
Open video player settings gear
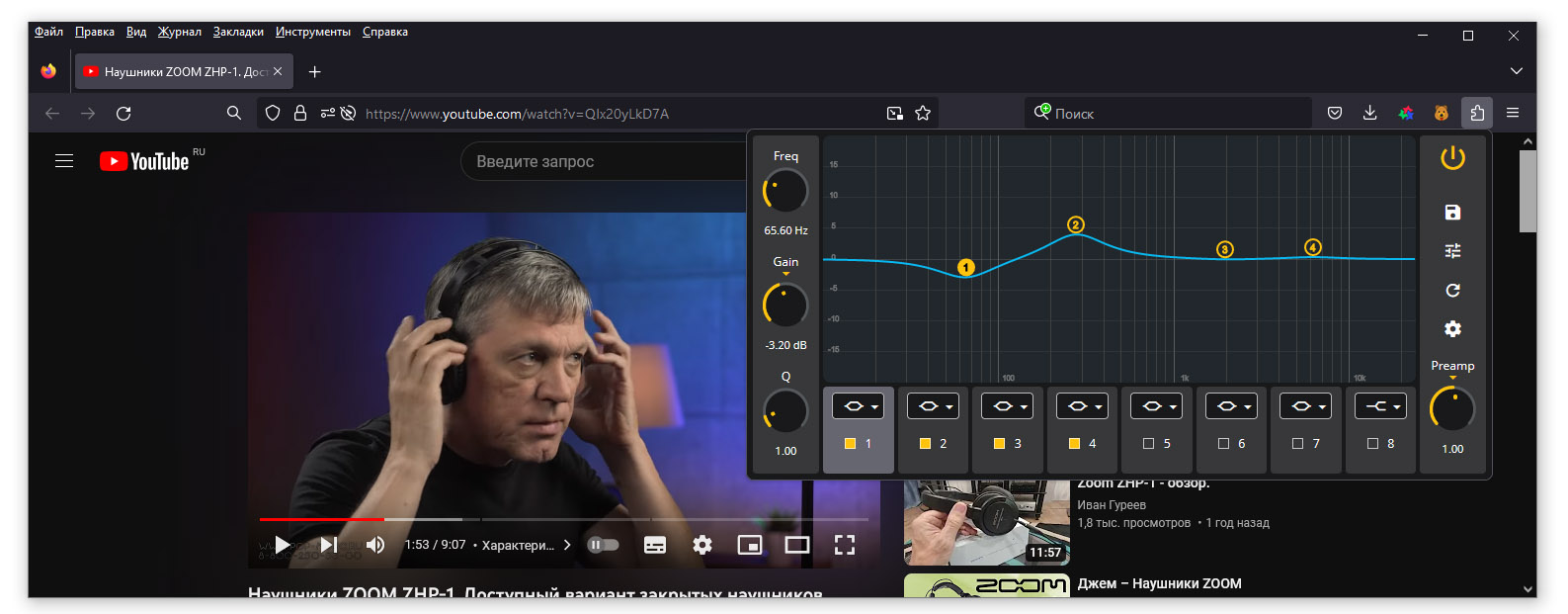(702, 545)
